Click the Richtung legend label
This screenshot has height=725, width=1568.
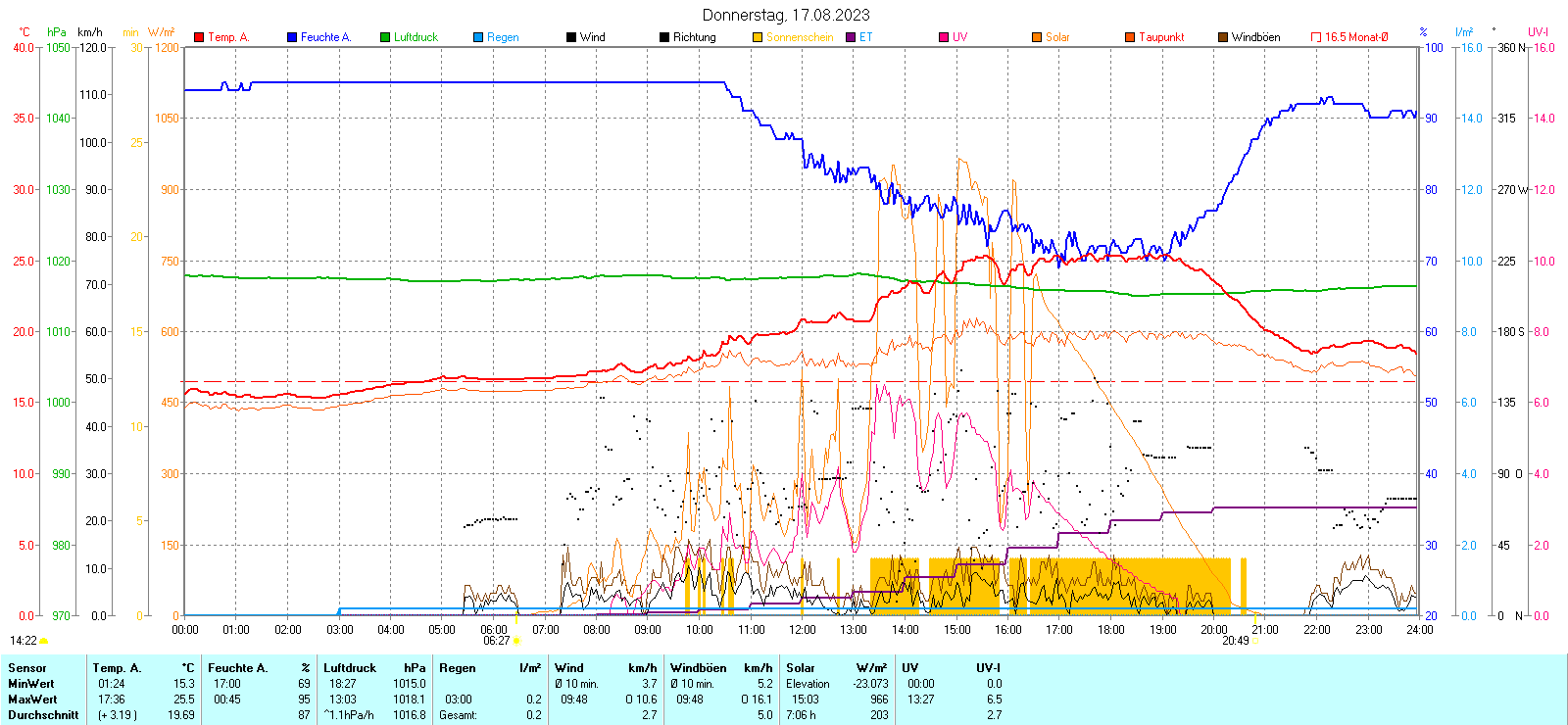(x=694, y=37)
